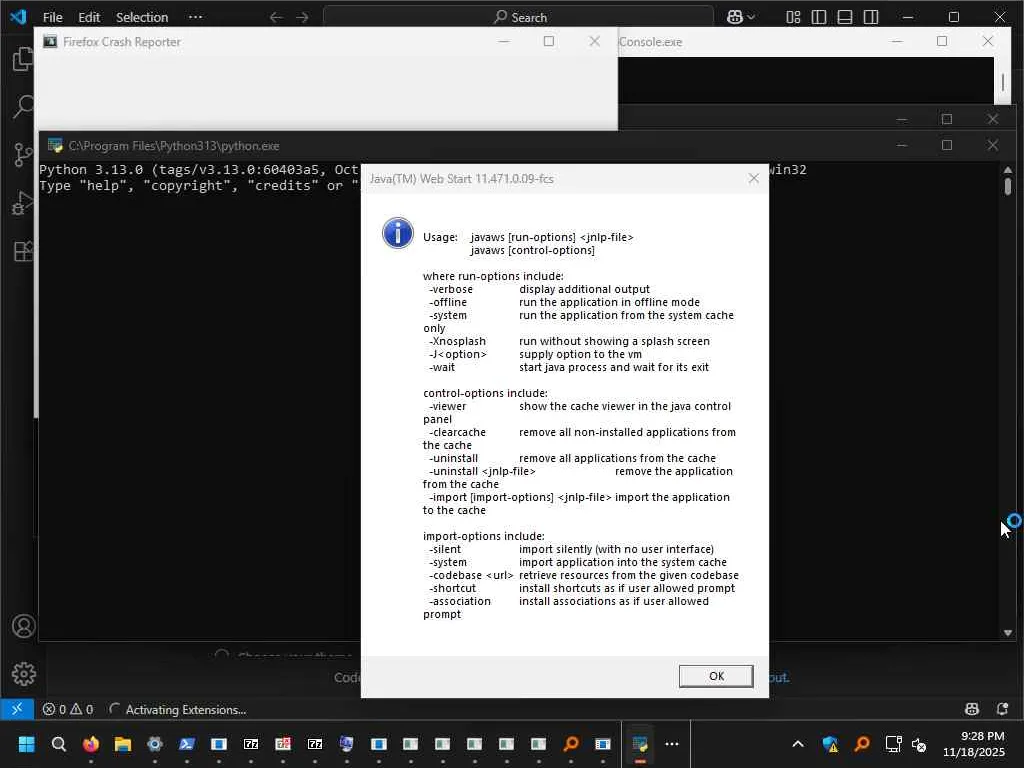Click the VS Code logo in title bar
Image resolution: width=1024 pixels, height=768 pixels.
[x=18, y=16]
